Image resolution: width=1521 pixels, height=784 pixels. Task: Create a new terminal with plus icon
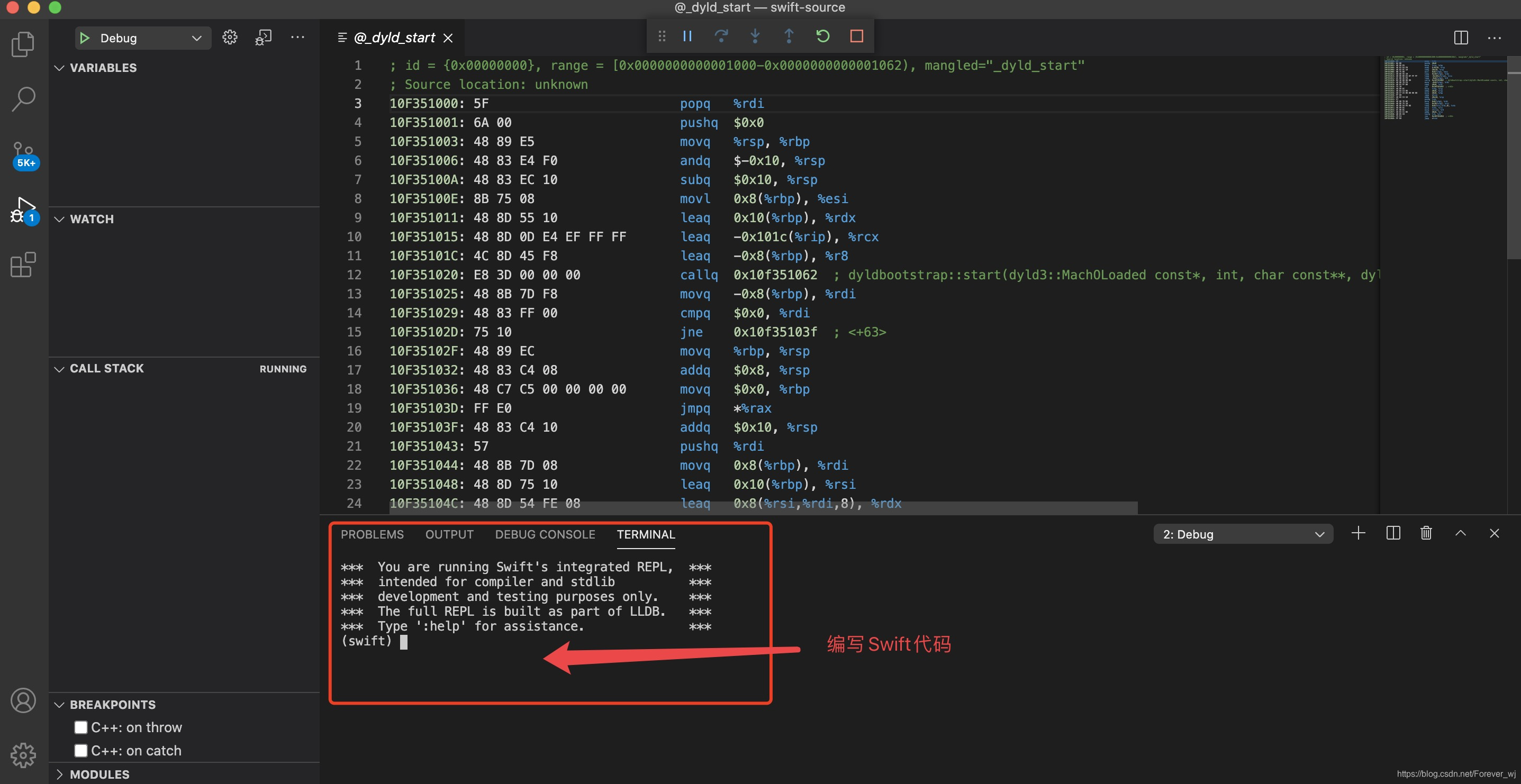point(1358,533)
